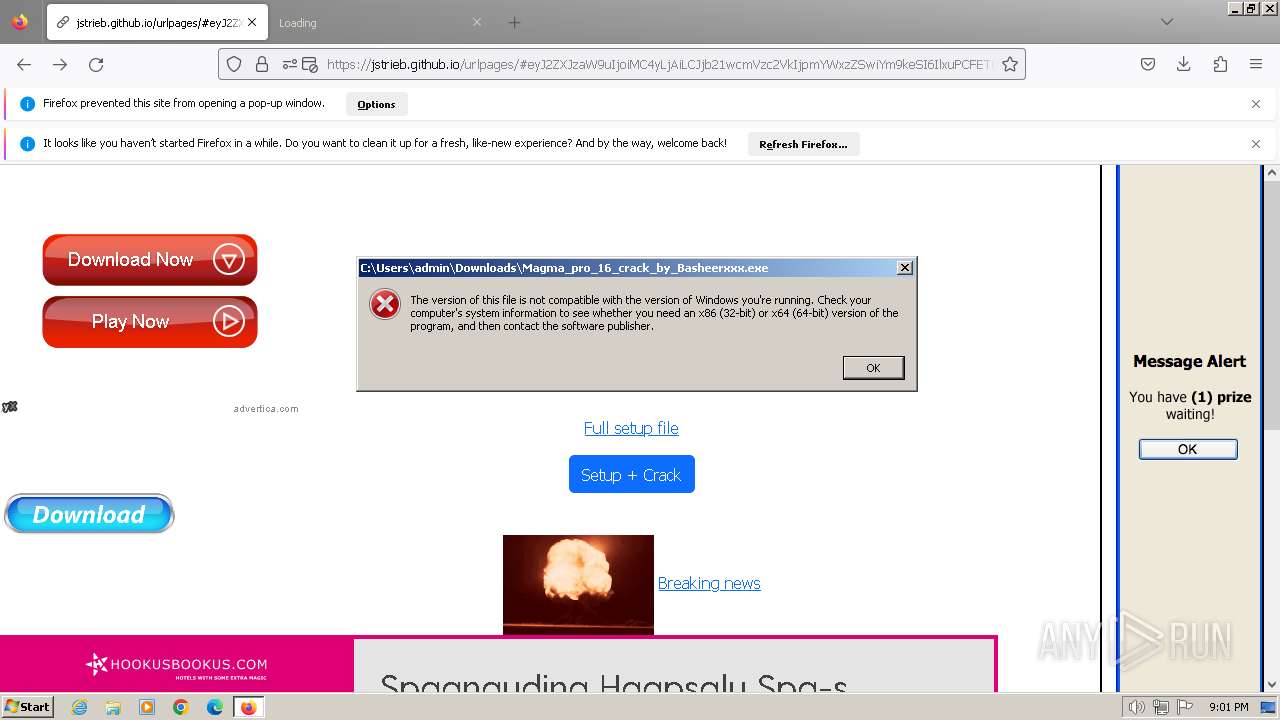Close the Loading tab
1280x720 pixels.
tap(477, 22)
